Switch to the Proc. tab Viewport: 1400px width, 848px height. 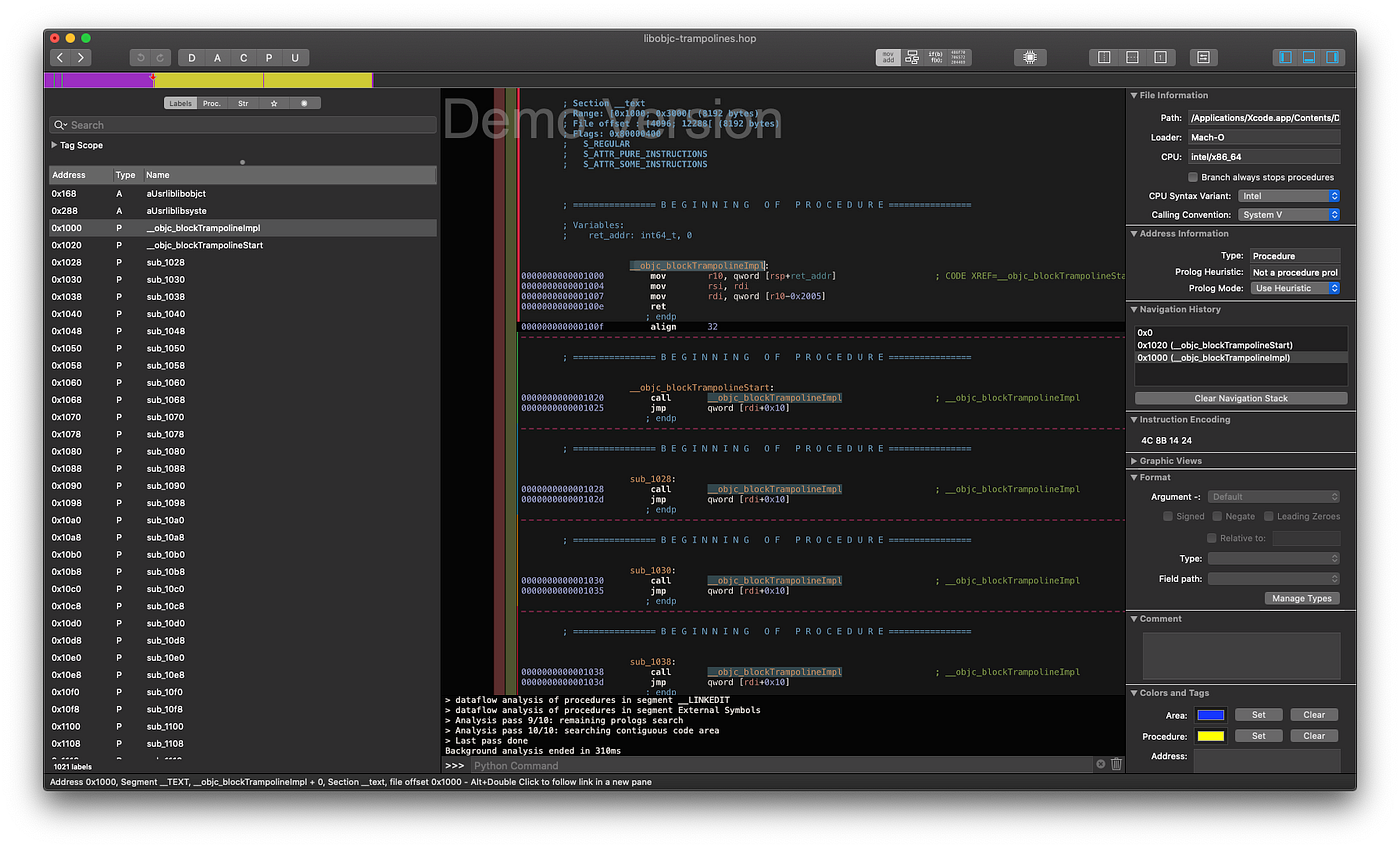[212, 103]
